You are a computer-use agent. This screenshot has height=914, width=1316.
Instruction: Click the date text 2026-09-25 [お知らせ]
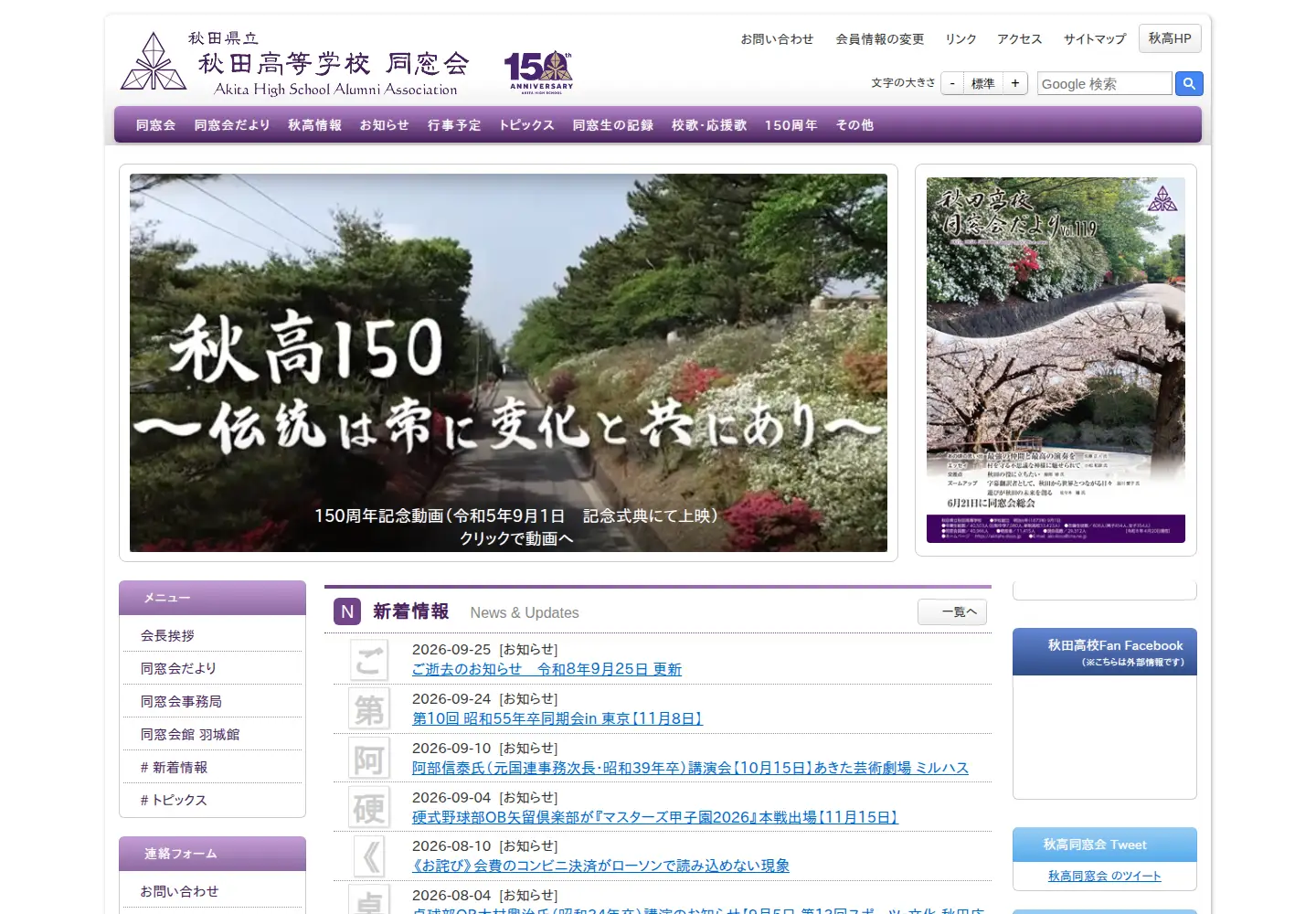coord(484,649)
